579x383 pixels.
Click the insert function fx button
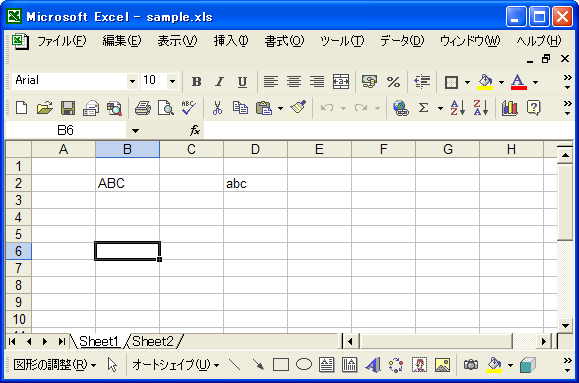(x=195, y=130)
